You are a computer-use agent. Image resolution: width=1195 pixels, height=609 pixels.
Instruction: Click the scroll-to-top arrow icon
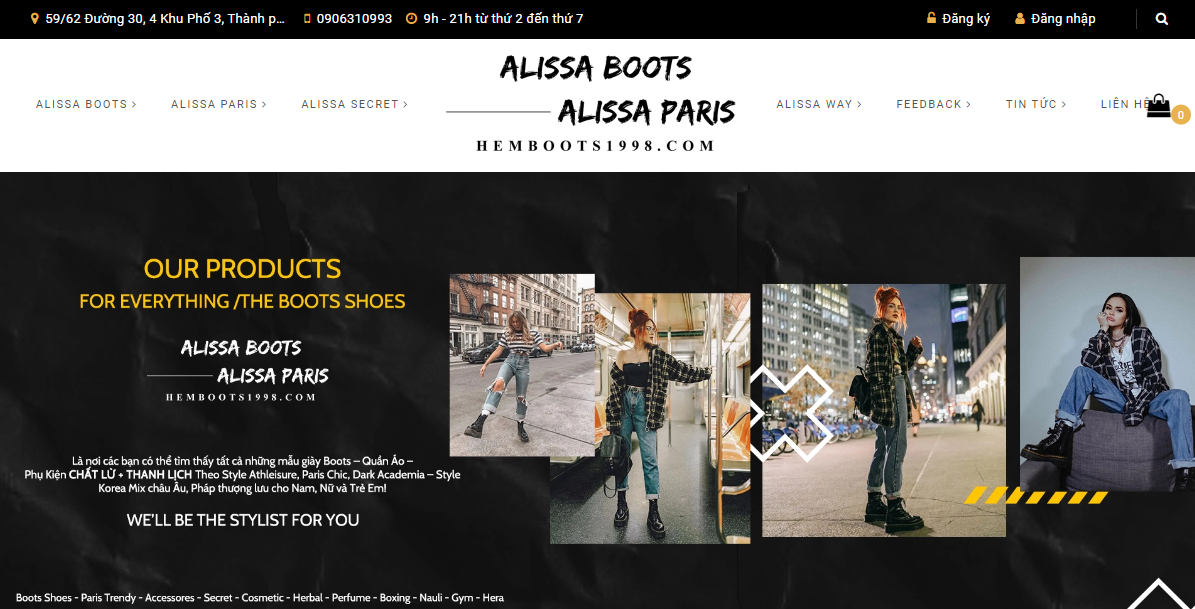(x=1158, y=595)
